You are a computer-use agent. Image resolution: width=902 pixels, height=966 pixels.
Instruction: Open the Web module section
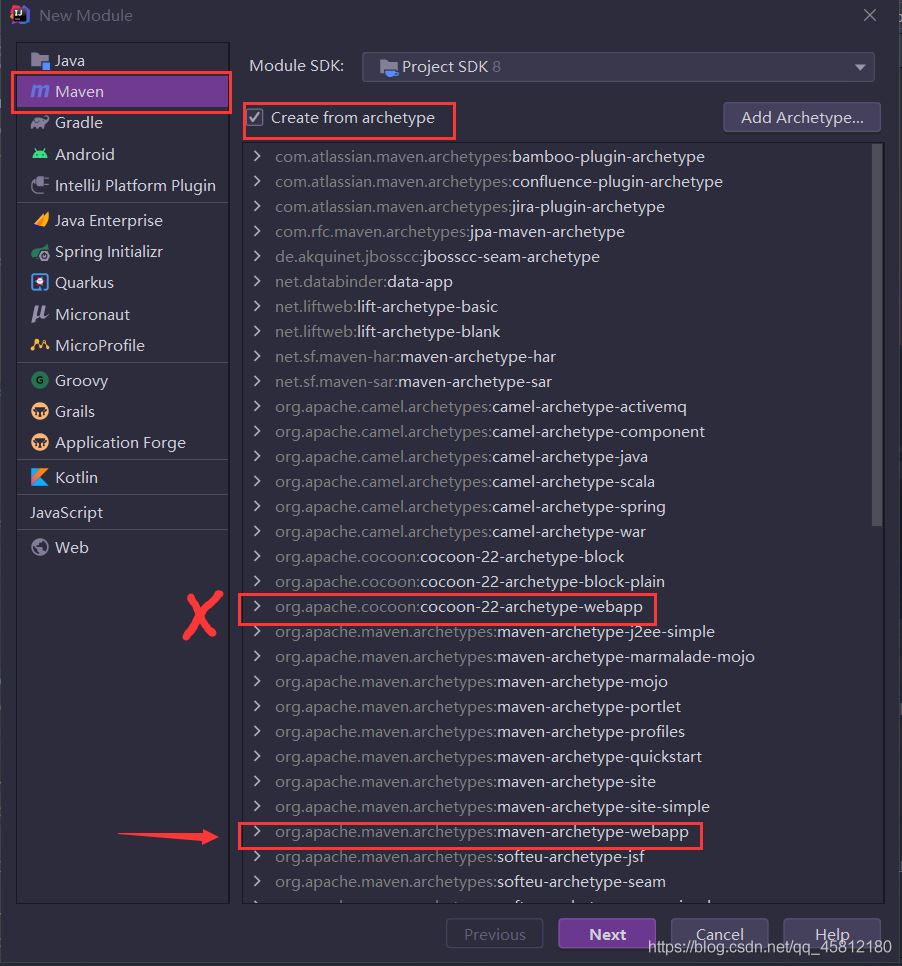pos(74,547)
